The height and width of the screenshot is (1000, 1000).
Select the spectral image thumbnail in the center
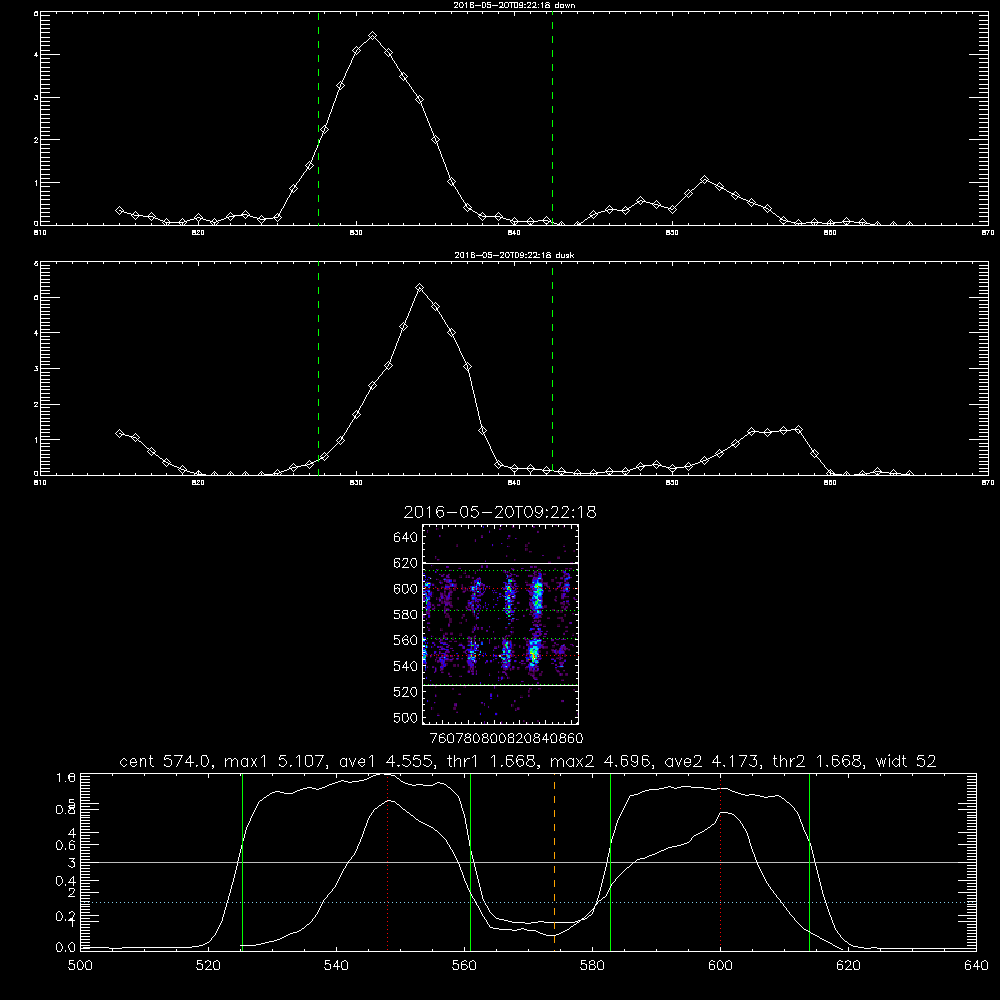pos(501,624)
